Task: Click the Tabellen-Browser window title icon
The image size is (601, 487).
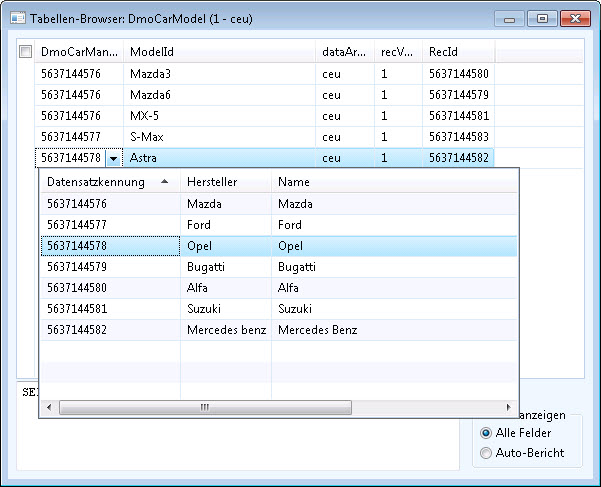Action: [x=18, y=18]
